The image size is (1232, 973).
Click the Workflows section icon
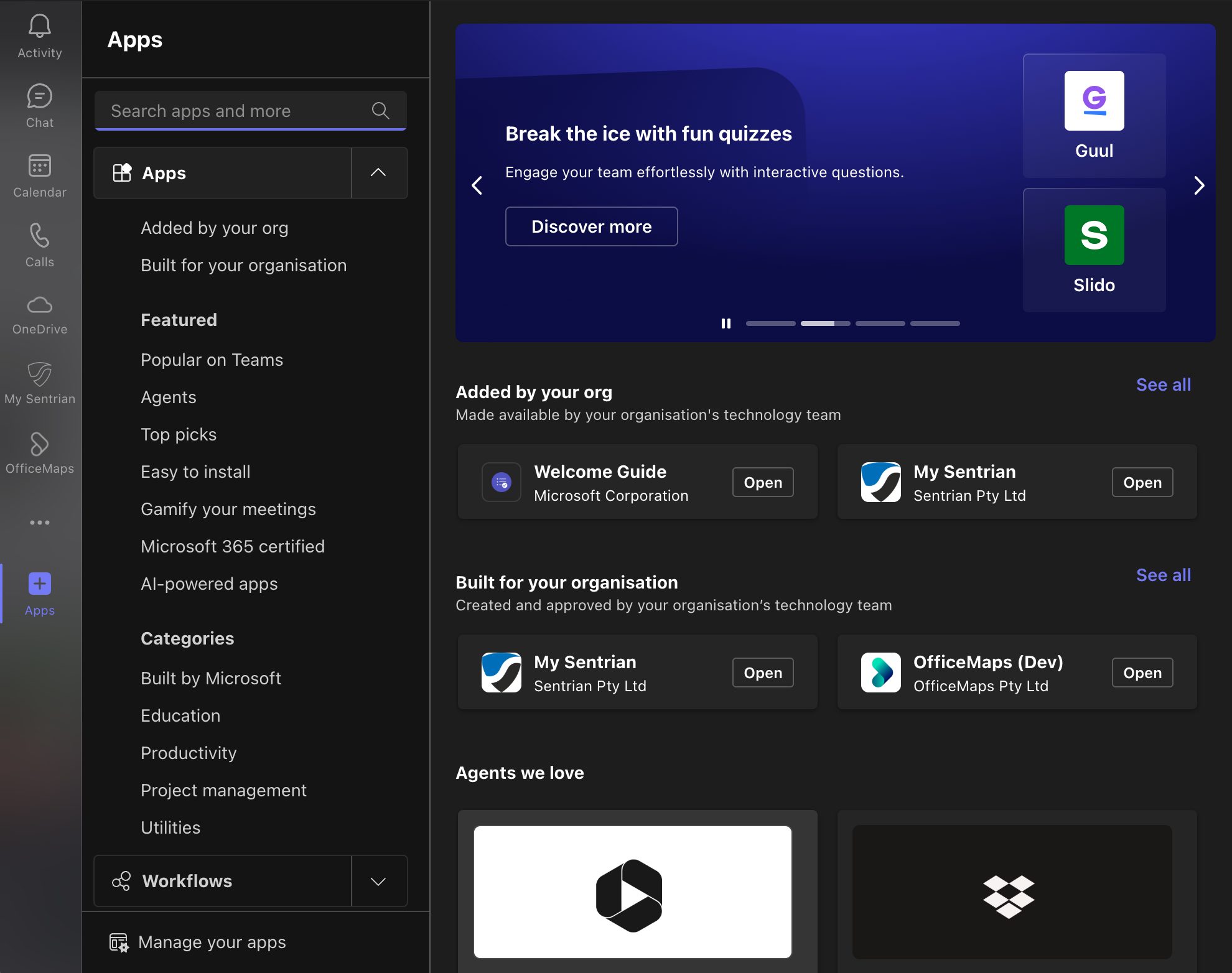(x=121, y=881)
